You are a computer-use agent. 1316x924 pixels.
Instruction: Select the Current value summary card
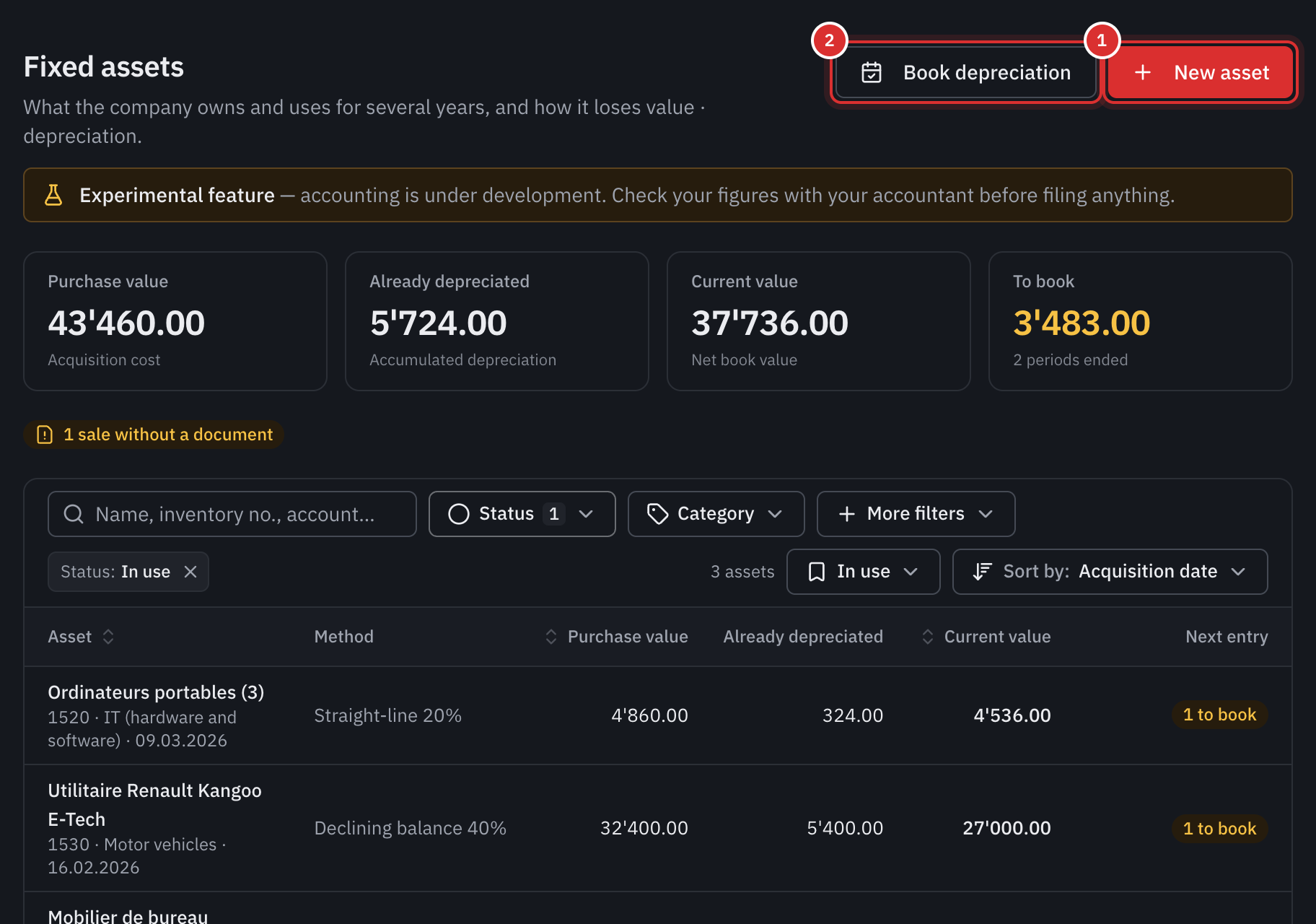819,321
